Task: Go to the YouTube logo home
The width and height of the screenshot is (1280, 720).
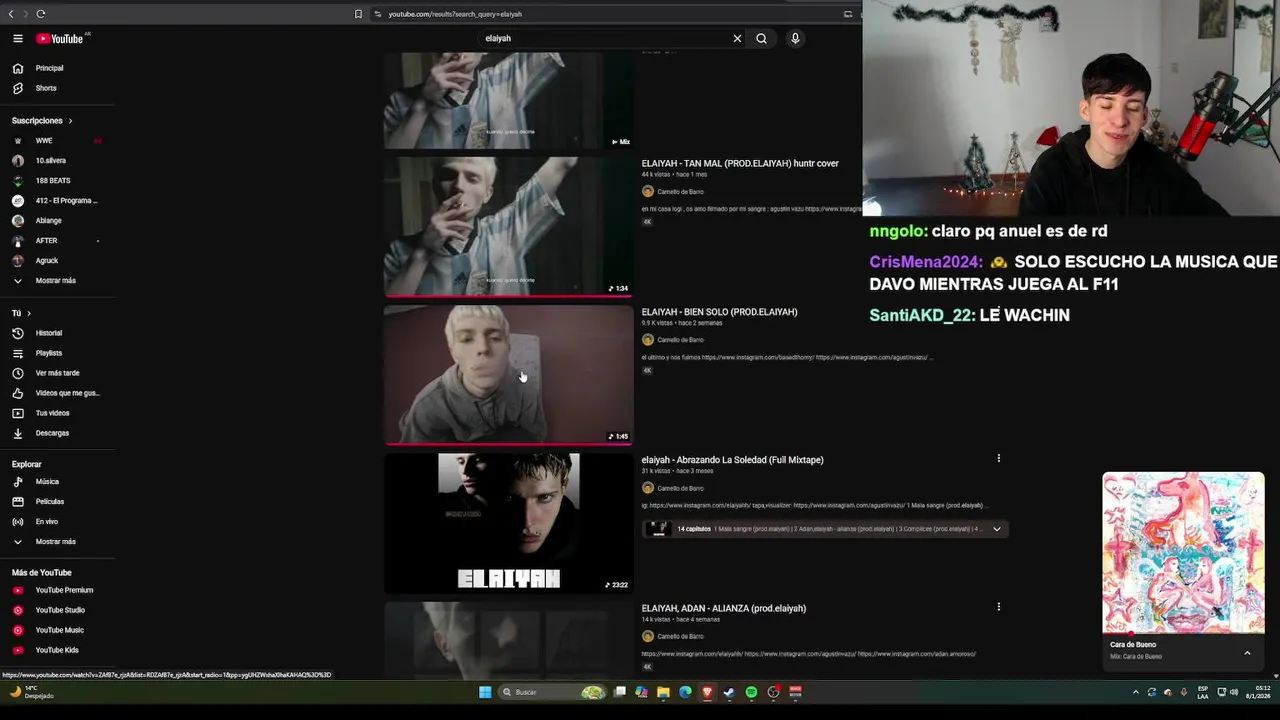Action: point(60,38)
